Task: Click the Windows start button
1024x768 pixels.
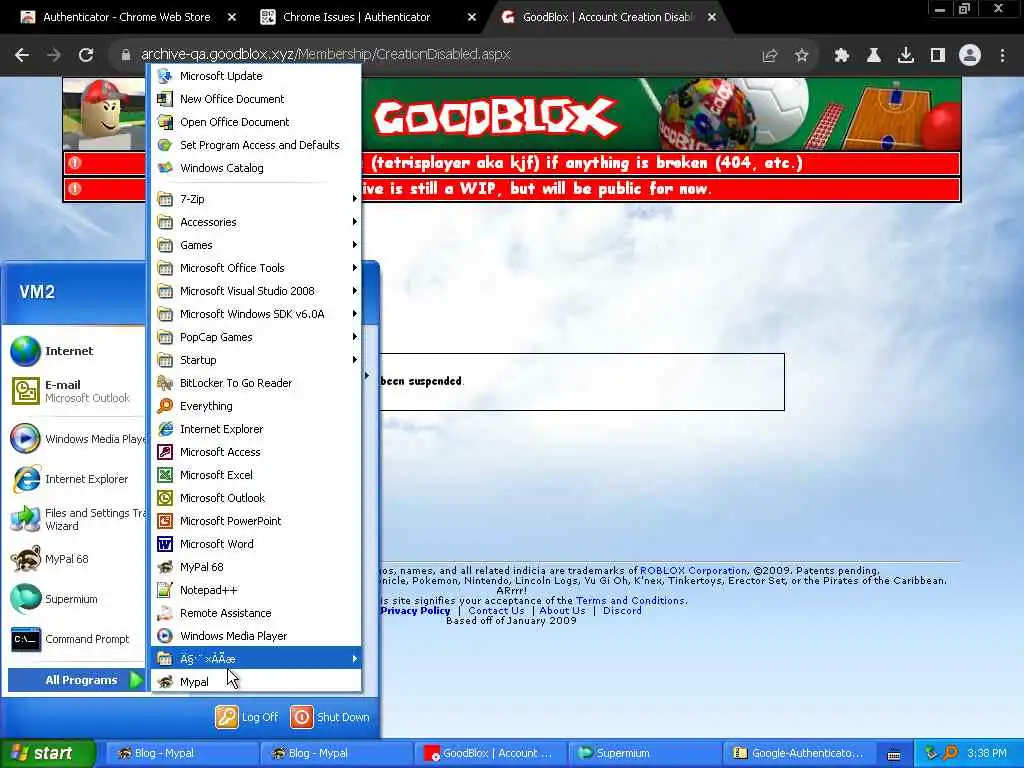Action: 47,753
